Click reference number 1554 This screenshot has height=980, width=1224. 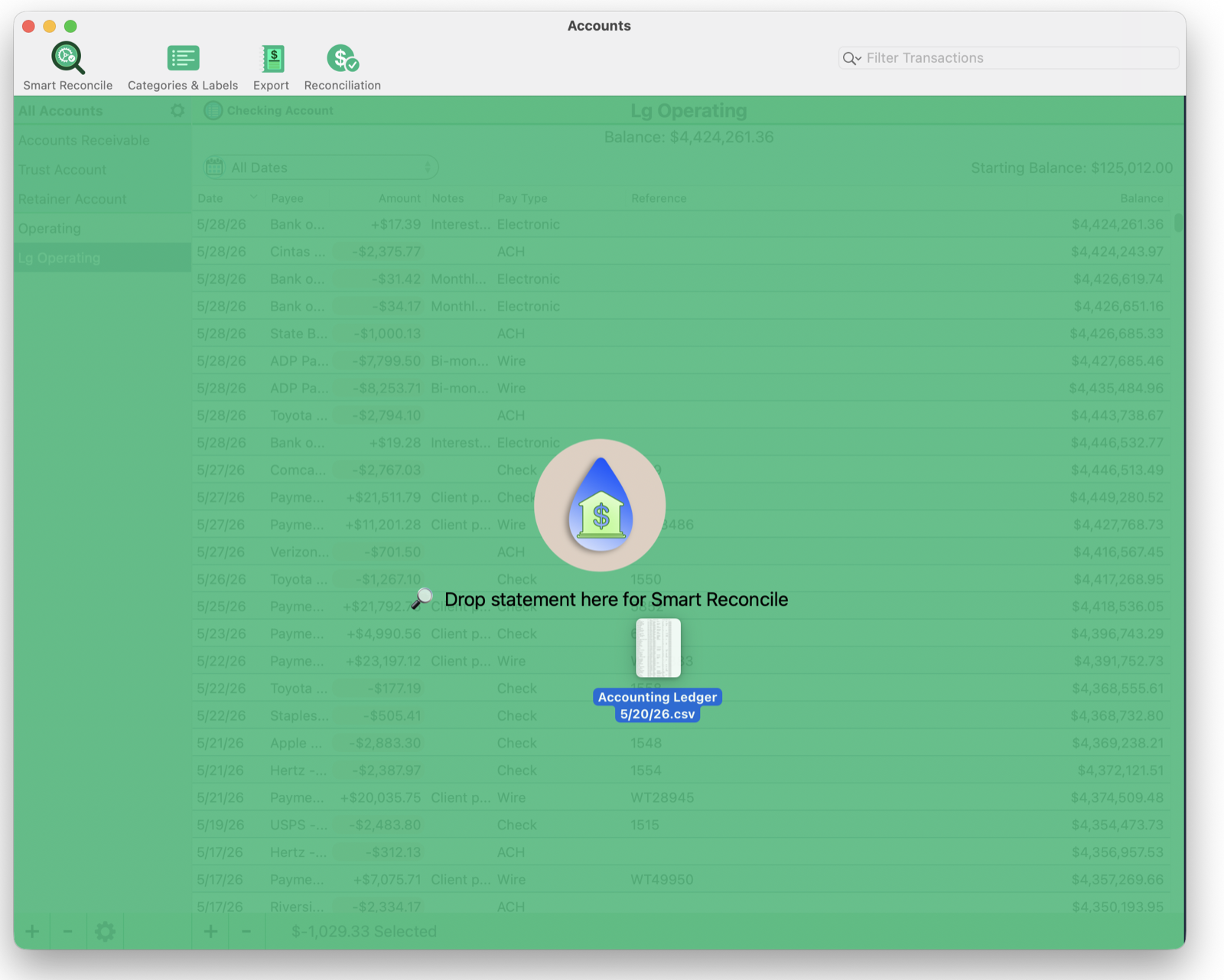point(646,770)
